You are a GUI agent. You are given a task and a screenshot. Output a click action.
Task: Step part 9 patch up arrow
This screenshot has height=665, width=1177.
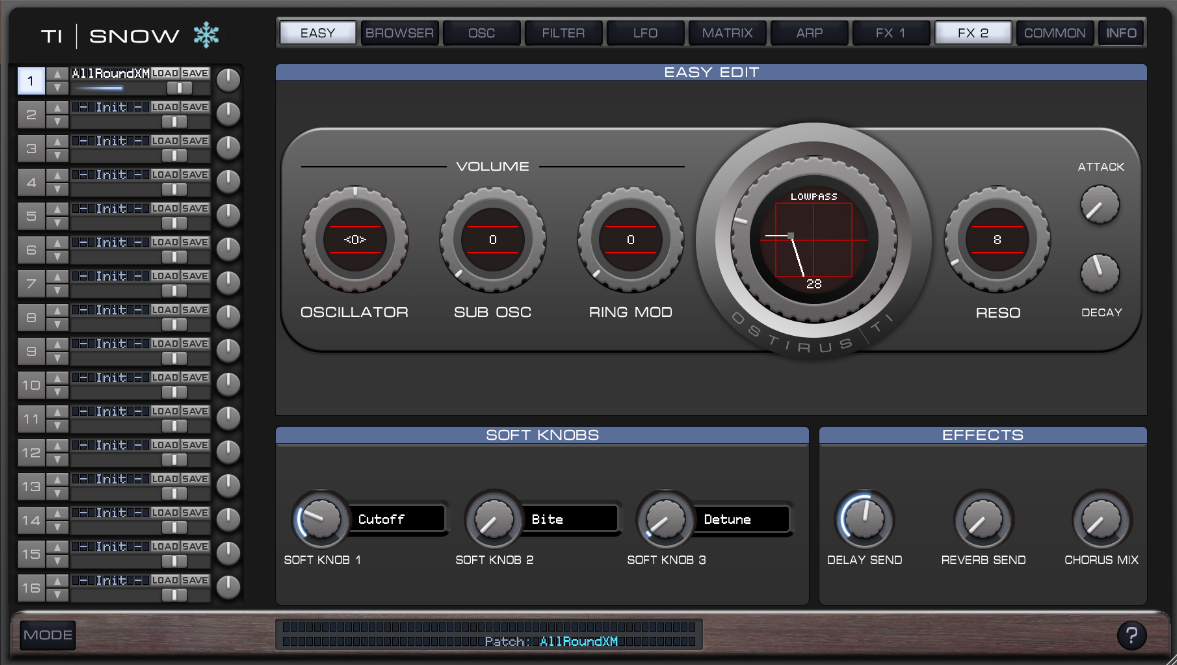[57, 344]
